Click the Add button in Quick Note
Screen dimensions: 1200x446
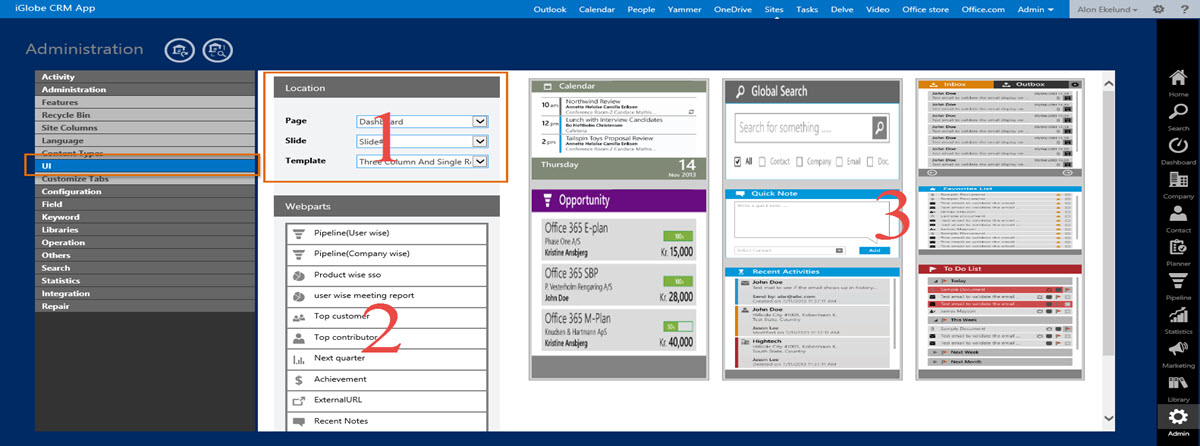[x=873, y=250]
